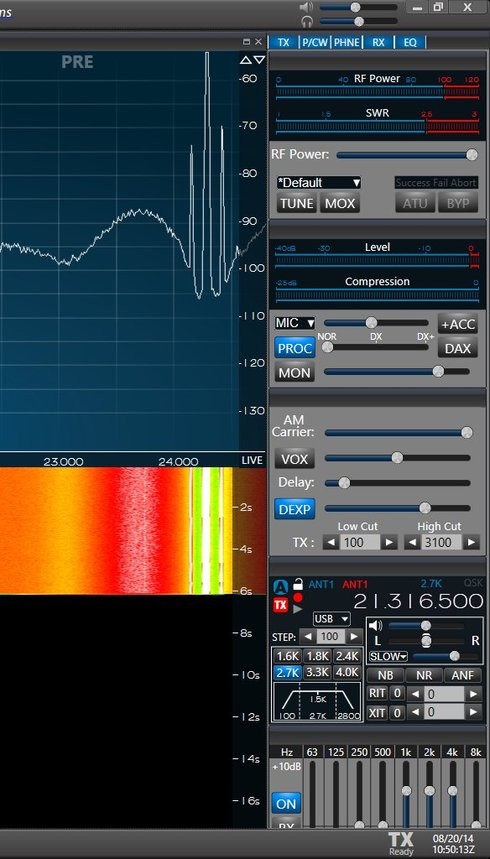Click the ATU button
The height and width of the screenshot is (859, 490).
coord(415,203)
